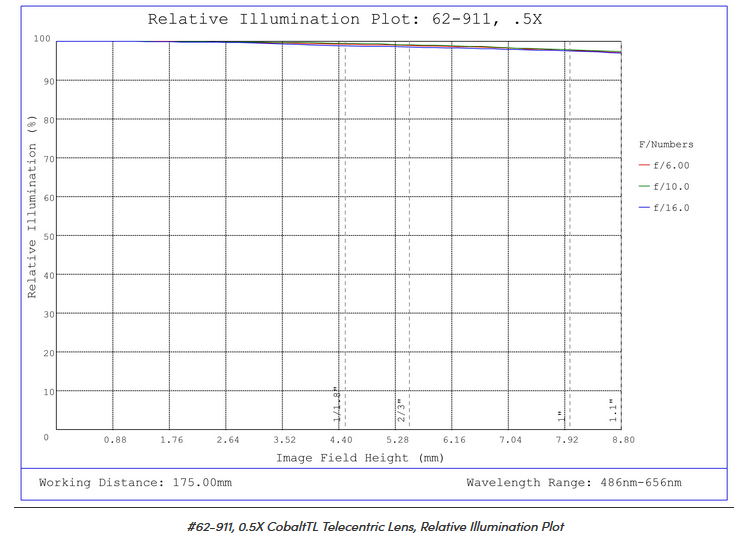Click the 8.80 x-axis tick value

click(x=623, y=439)
